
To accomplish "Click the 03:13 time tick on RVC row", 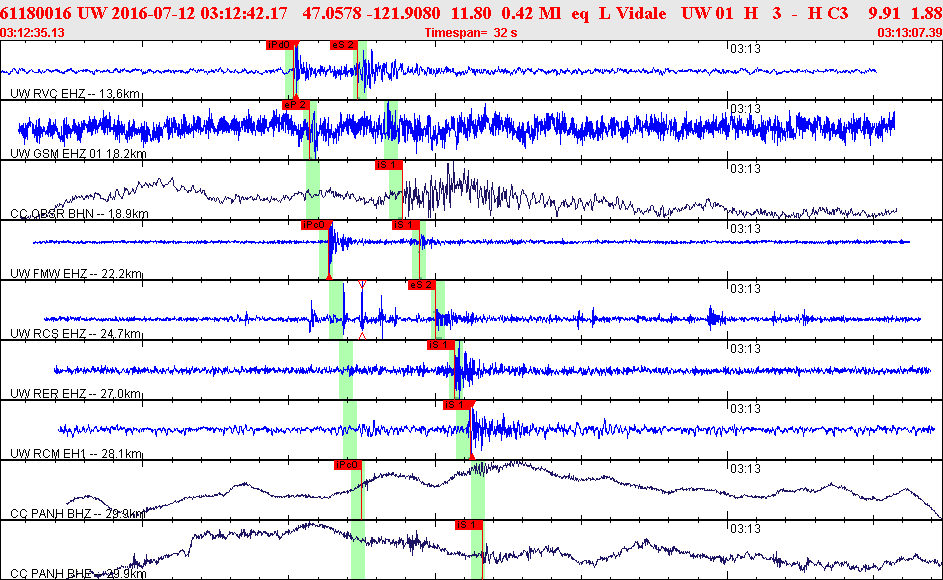I will pos(745,49).
